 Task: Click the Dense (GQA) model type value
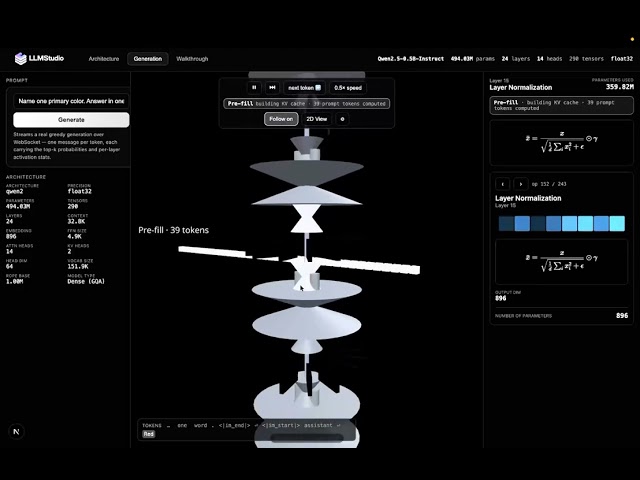click(x=86, y=281)
